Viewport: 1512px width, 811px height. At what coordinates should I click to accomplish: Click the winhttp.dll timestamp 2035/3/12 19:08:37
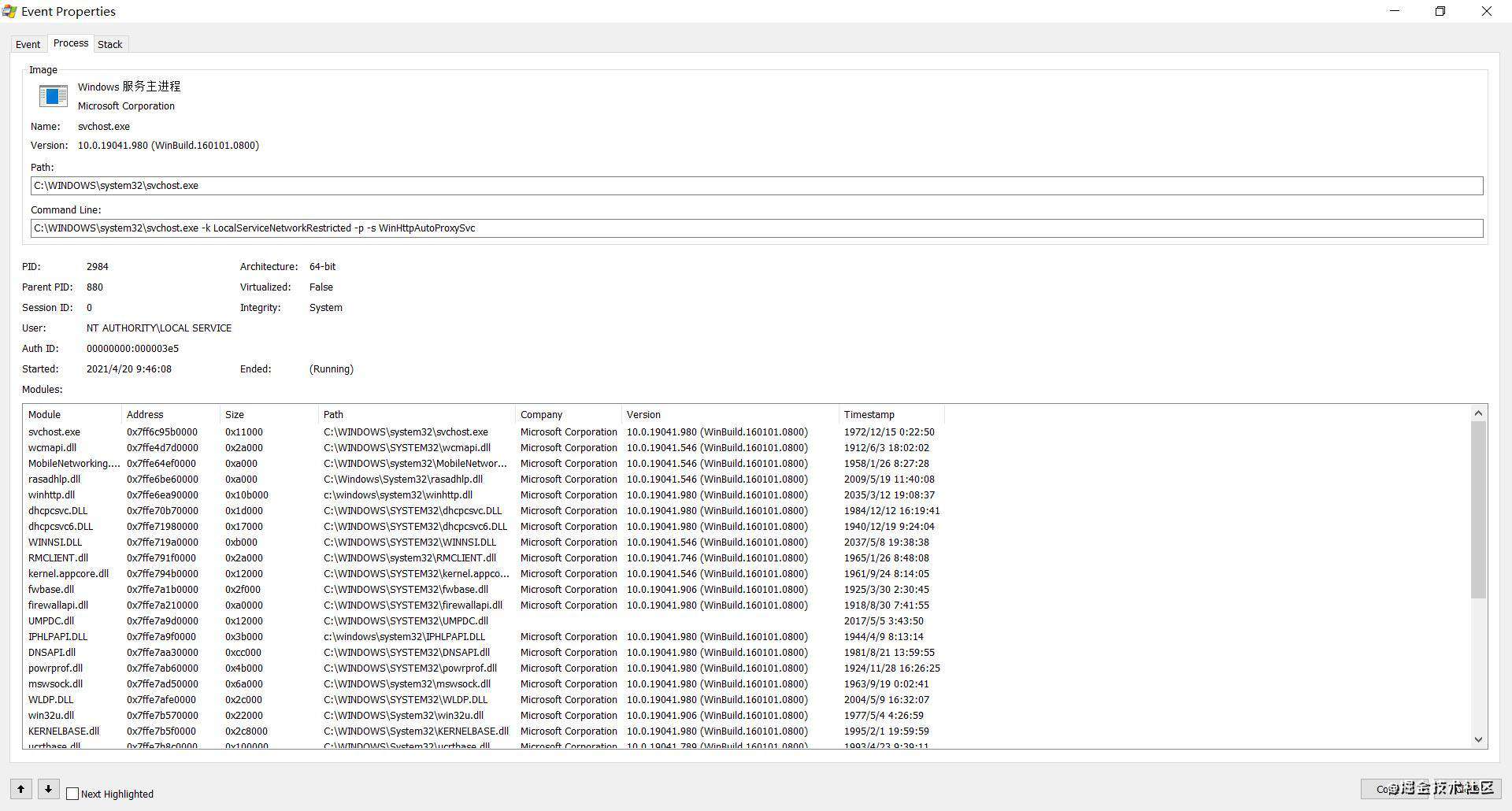[x=889, y=495]
